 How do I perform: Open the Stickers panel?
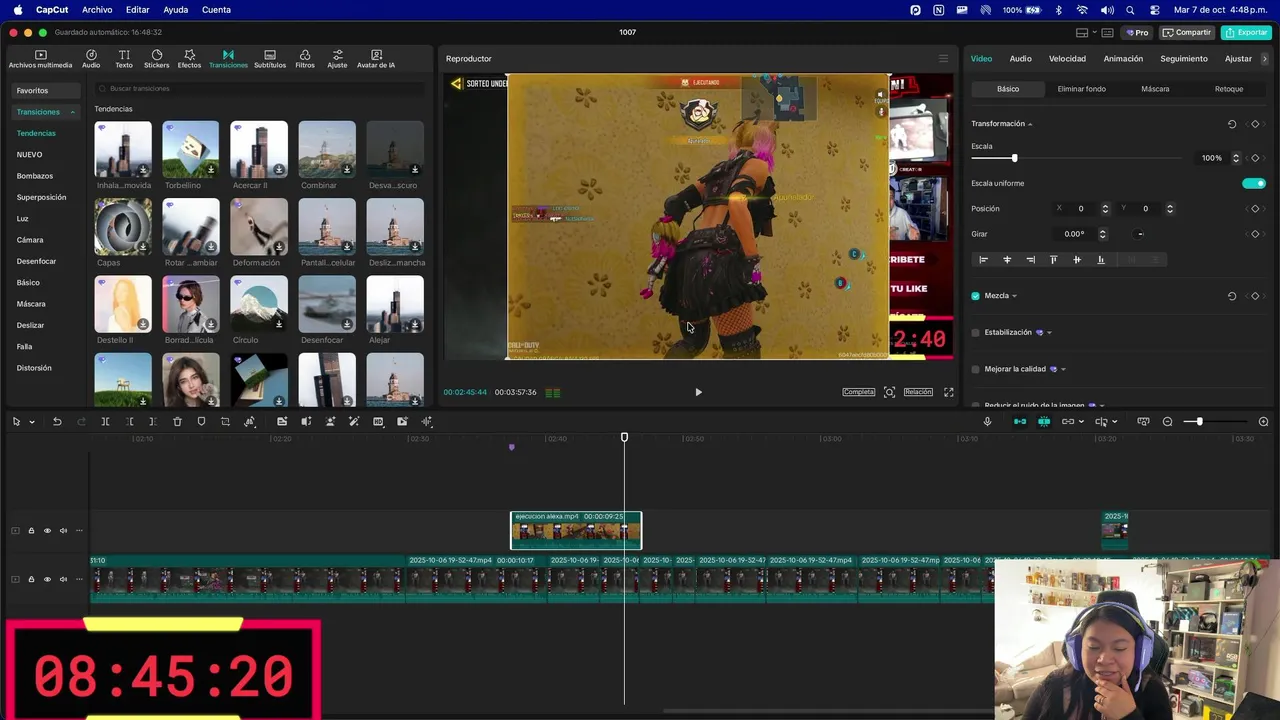(x=157, y=59)
